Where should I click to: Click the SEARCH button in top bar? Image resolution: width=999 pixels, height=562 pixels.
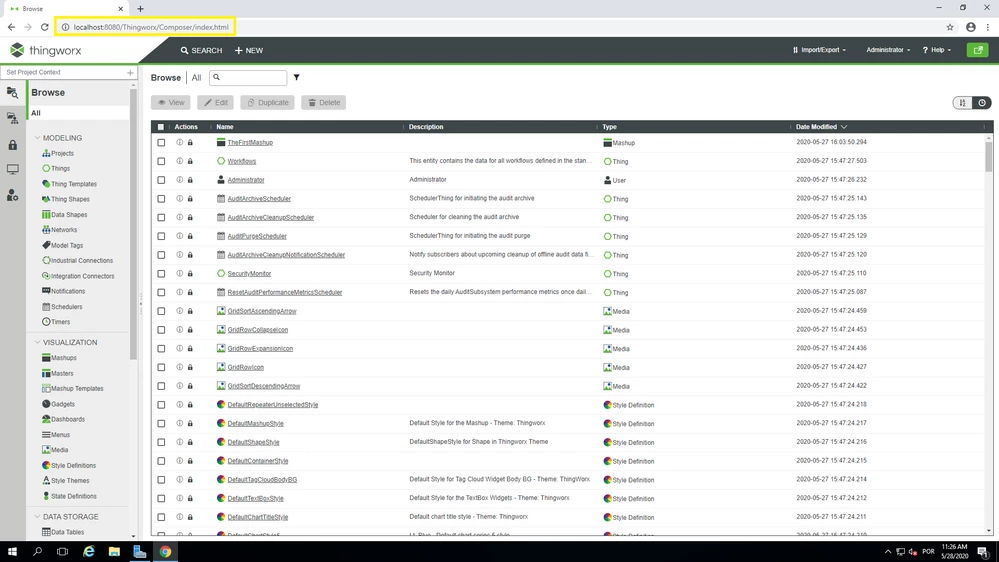coord(201,50)
